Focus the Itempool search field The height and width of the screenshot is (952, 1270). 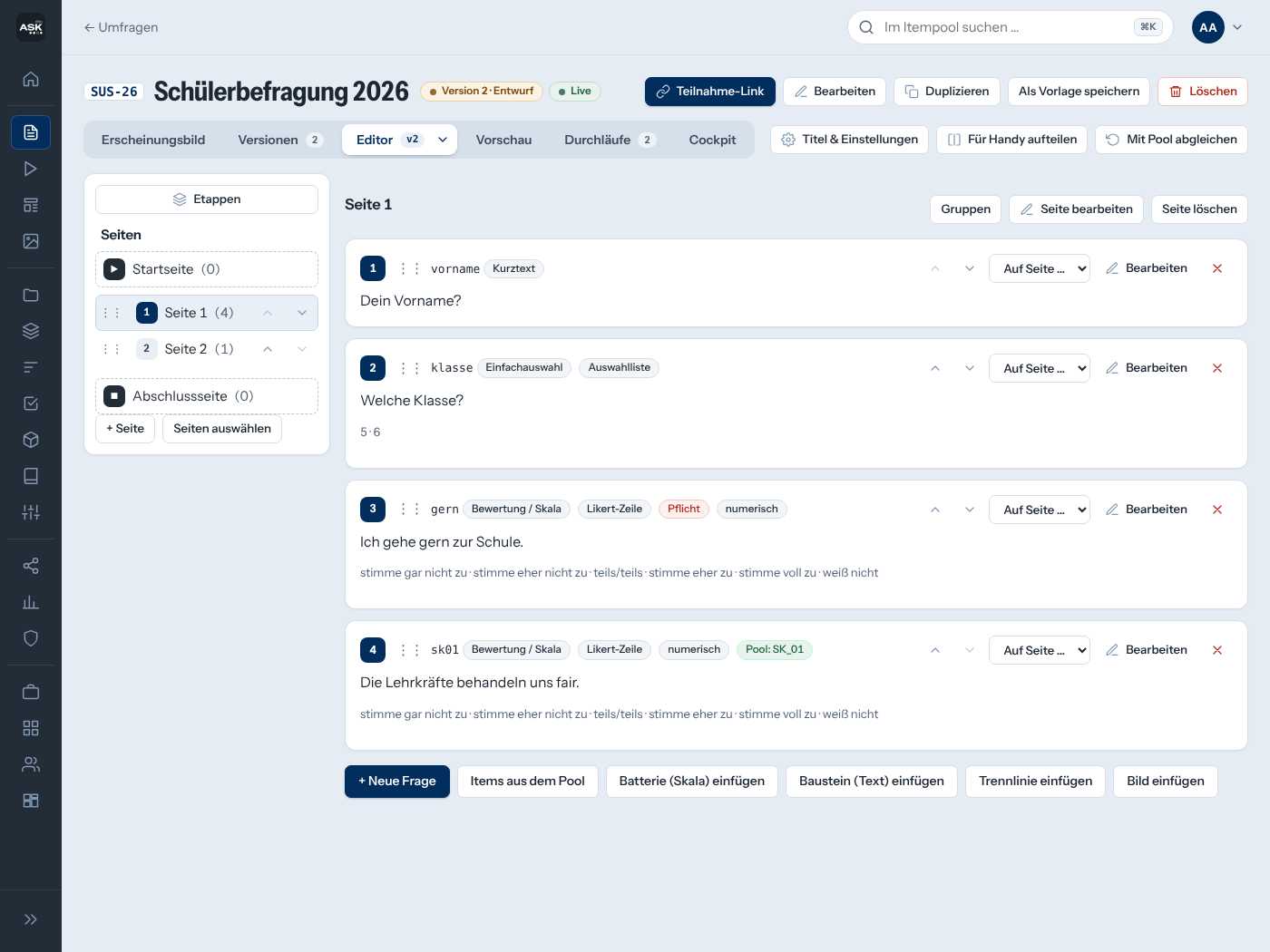(1010, 27)
